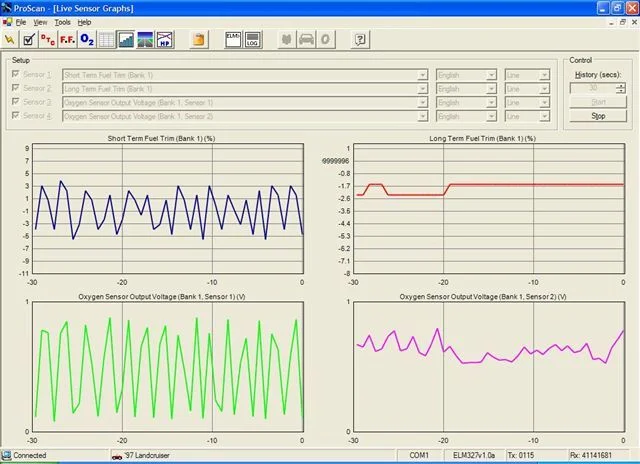Screen dimensions: 640x464
Task: Open the HP dyno graph tool
Action: [x=165, y=40]
